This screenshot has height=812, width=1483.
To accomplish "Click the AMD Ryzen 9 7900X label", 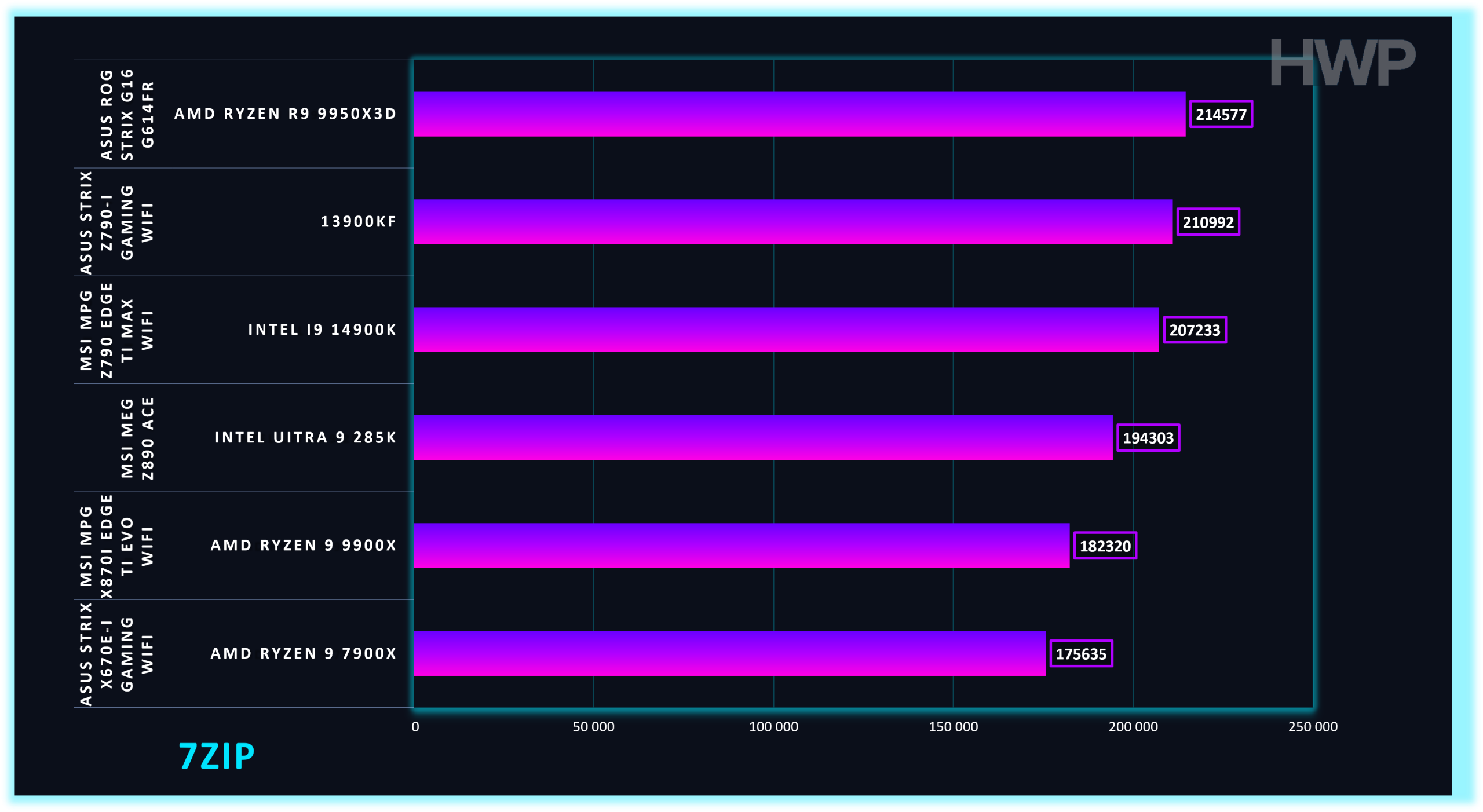I will 304,653.
